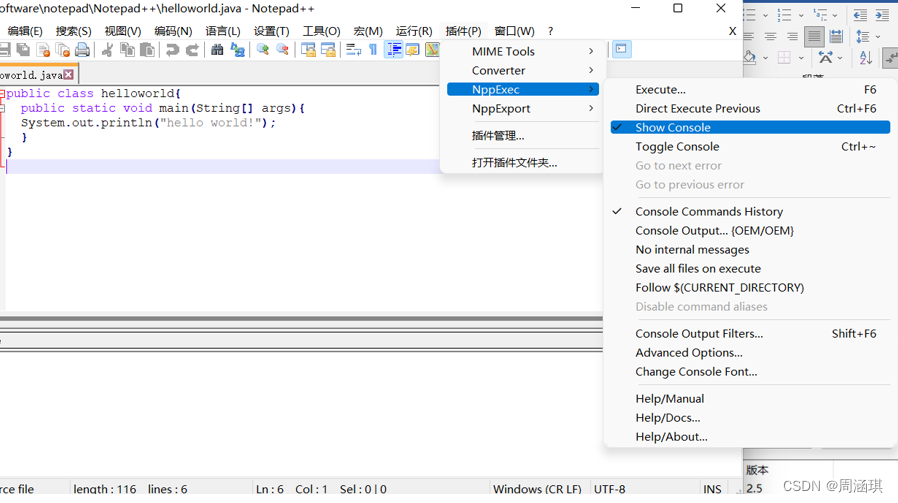Click the Zoom In magnifier icon
This screenshot has height=503, width=898.
(x=262, y=50)
